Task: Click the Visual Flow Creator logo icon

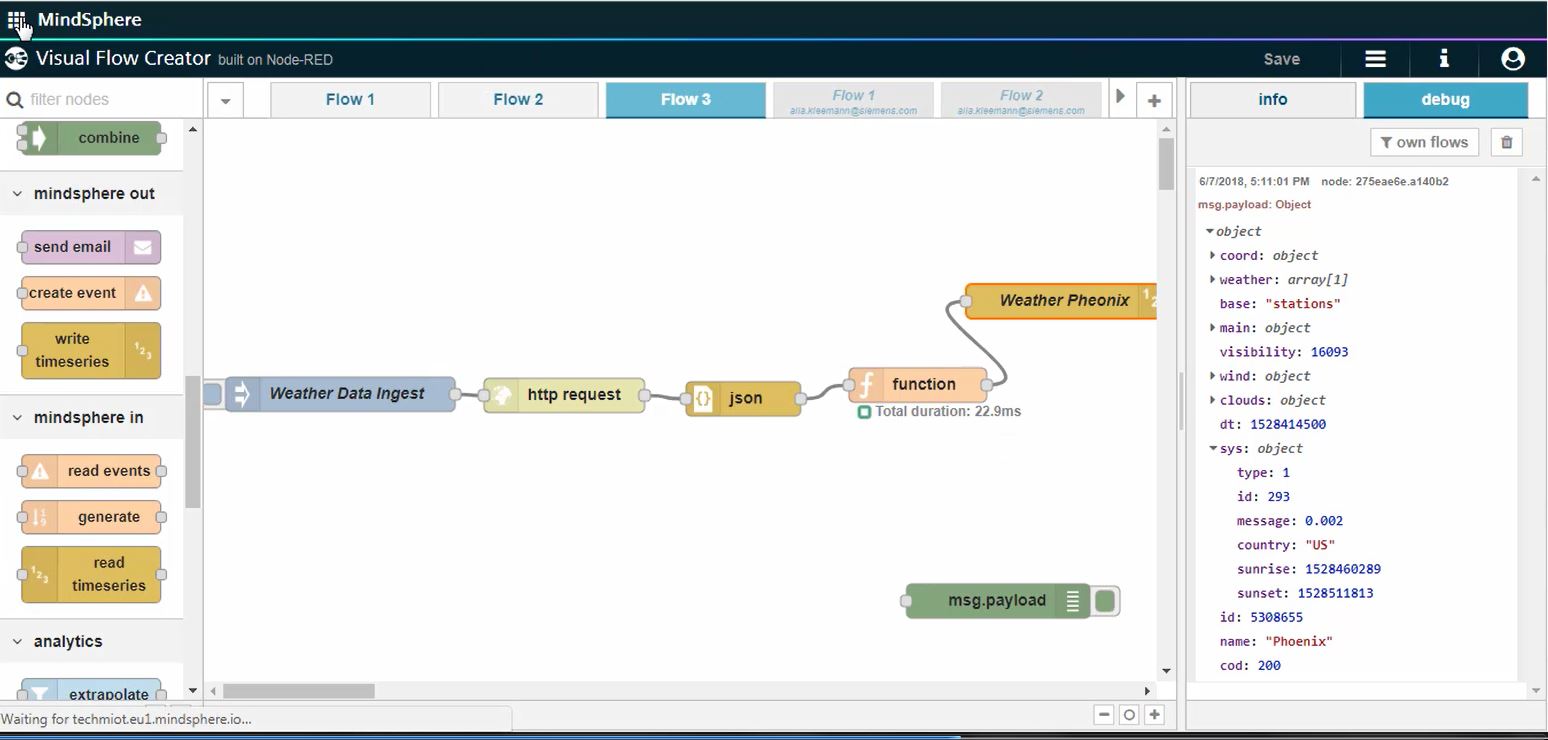Action: (x=16, y=59)
